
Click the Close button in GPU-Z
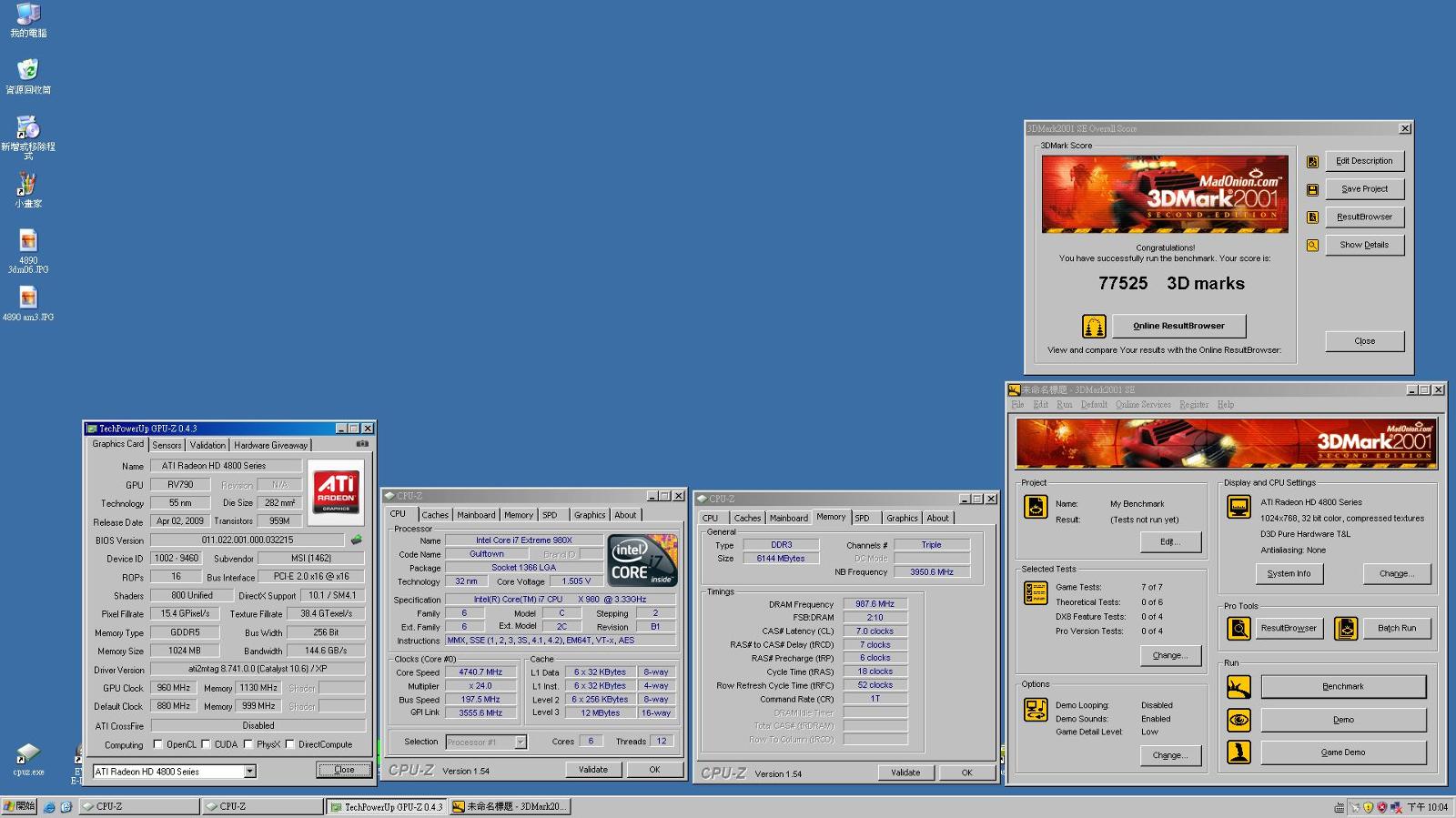(344, 770)
